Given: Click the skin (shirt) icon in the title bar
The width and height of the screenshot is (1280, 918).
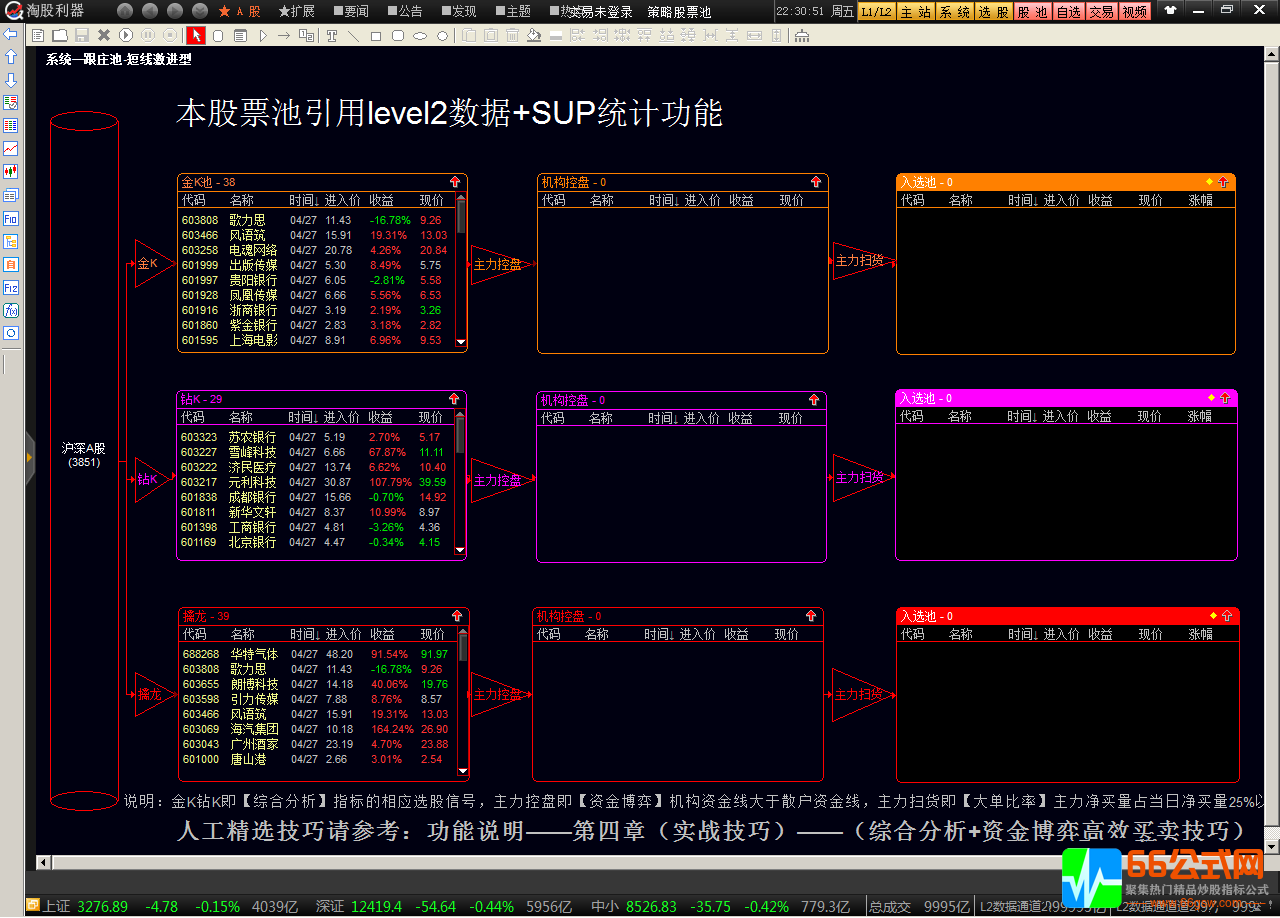Looking at the screenshot, I should [1171, 11].
